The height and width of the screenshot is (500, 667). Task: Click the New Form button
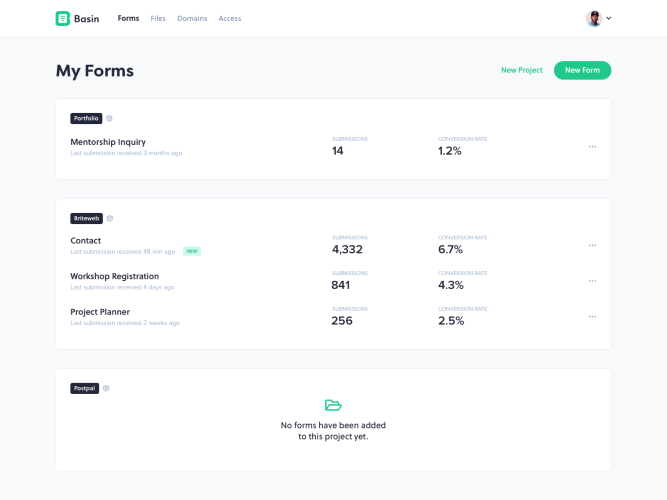click(582, 70)
